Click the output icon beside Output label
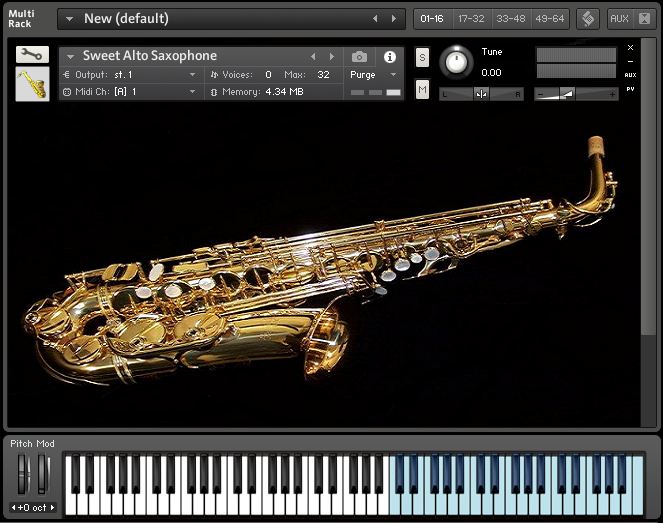 66,75
